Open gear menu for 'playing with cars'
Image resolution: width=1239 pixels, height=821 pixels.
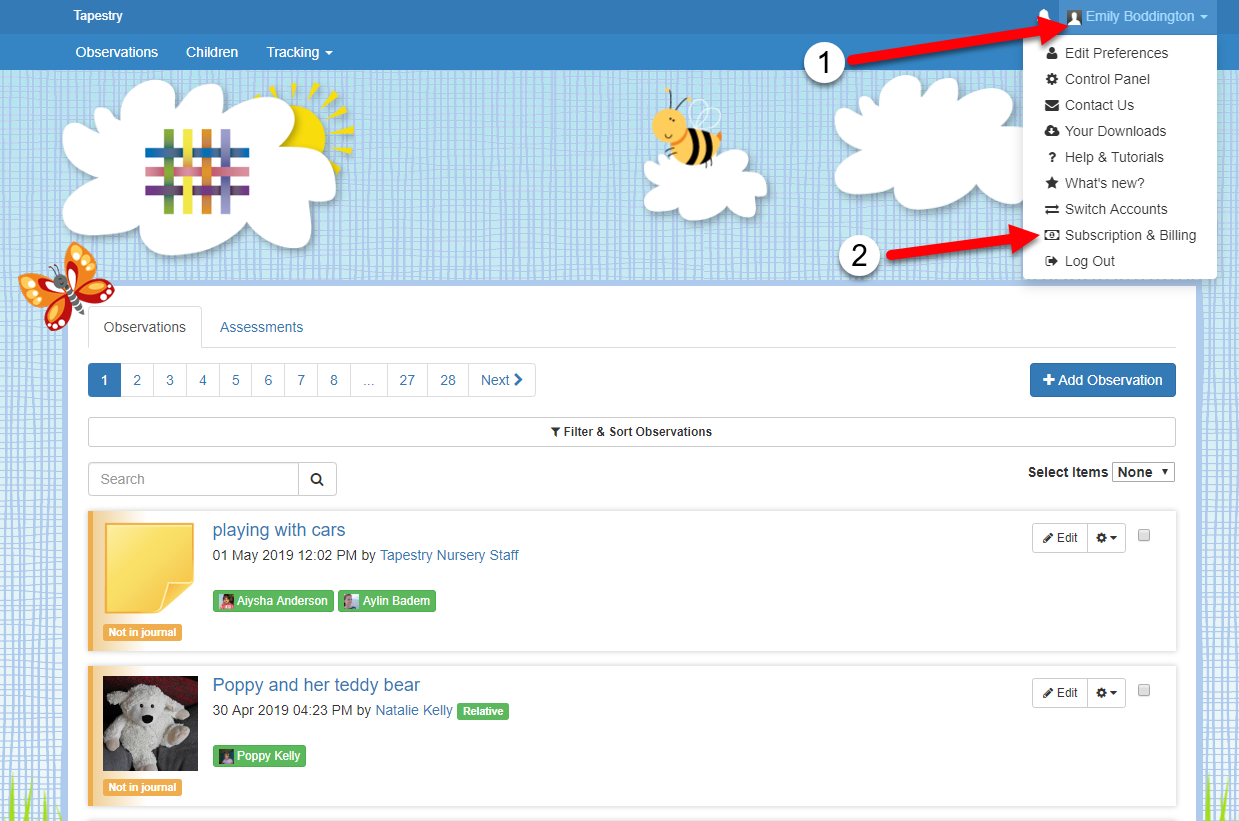point(1106,537)
